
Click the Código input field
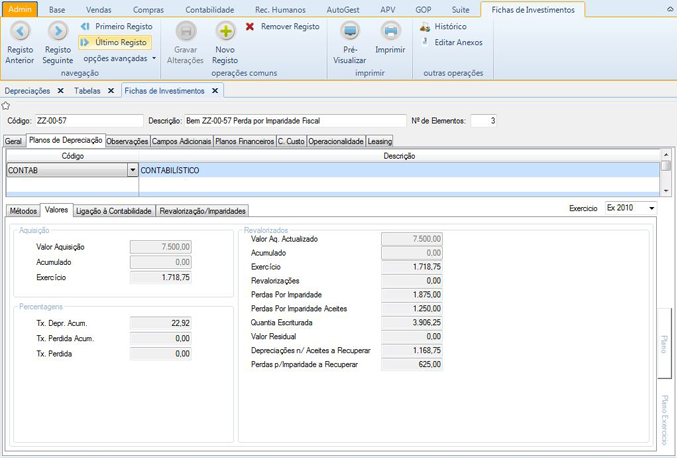(x=88, y=121)
